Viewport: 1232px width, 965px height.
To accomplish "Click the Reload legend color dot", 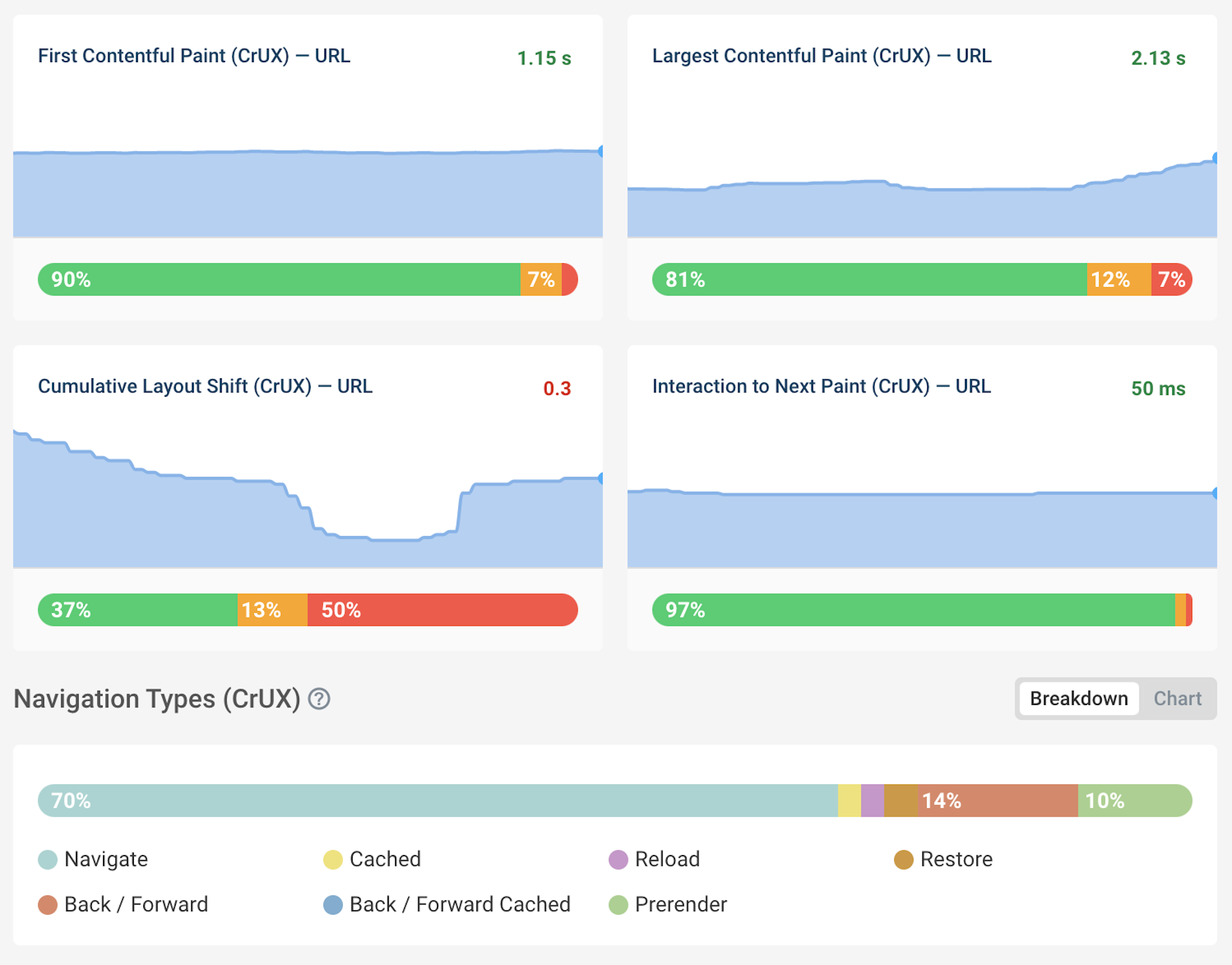I will click(x=618, y=859).
